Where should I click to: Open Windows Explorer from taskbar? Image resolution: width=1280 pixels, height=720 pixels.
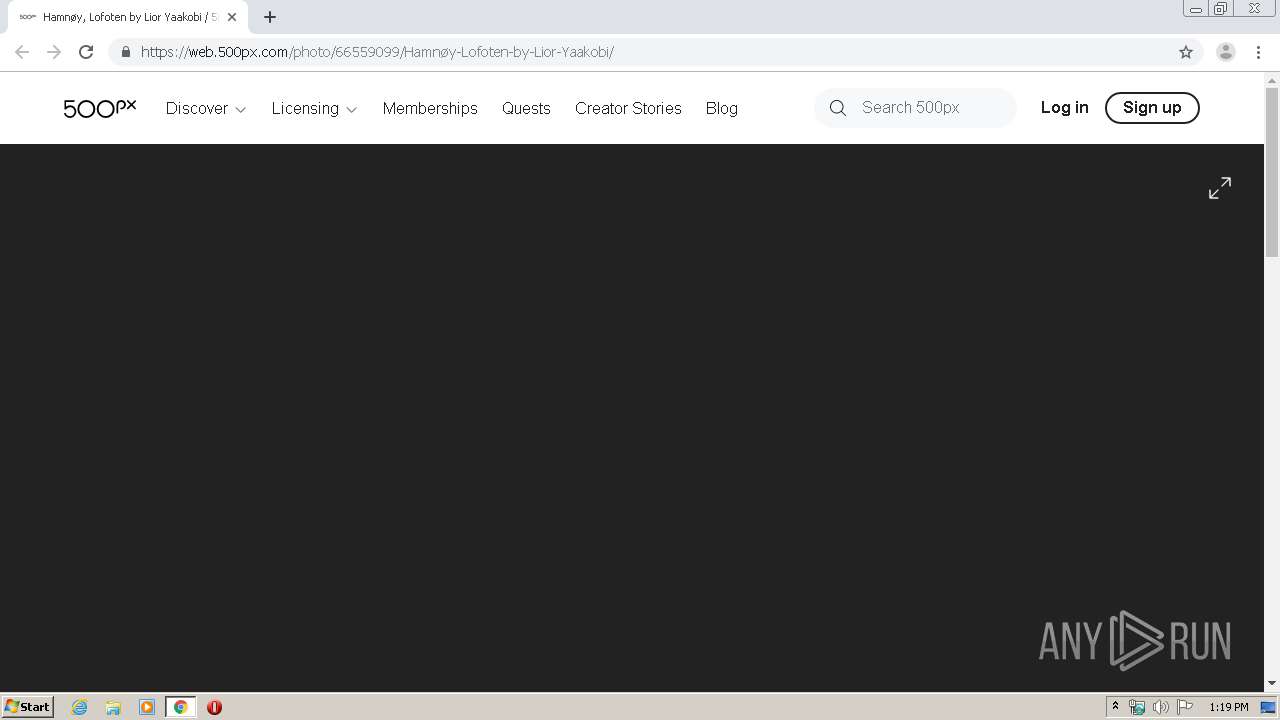point(113,707)
